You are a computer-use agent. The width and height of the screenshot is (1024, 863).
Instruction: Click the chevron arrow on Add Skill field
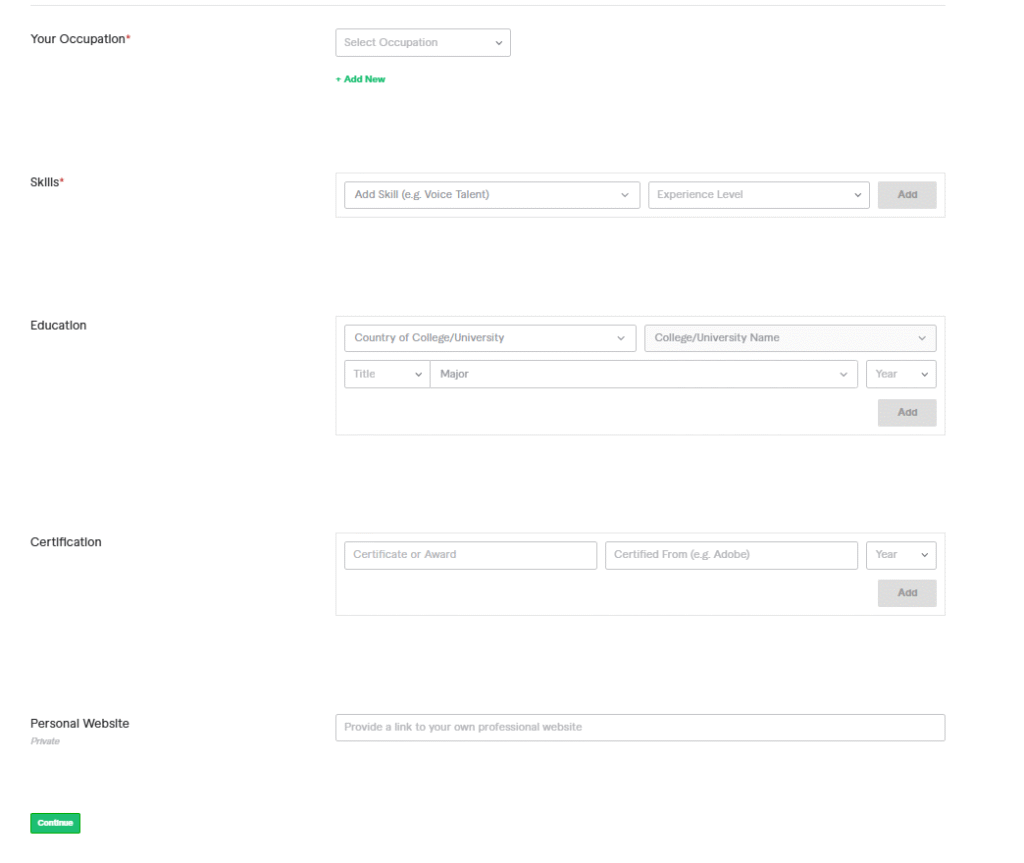click(625, 195)
